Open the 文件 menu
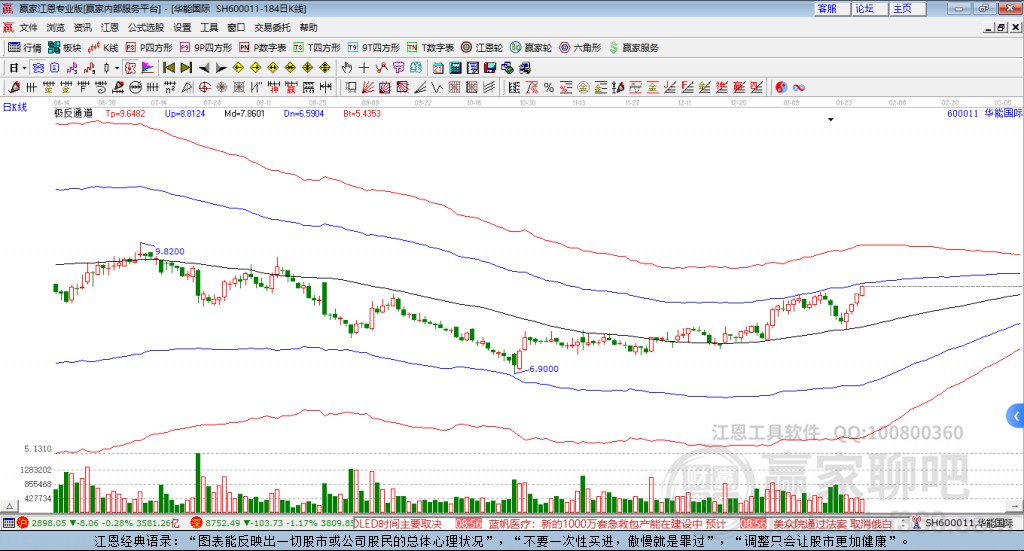Viewport: 1024px width, 551px height. coord(29,27)
